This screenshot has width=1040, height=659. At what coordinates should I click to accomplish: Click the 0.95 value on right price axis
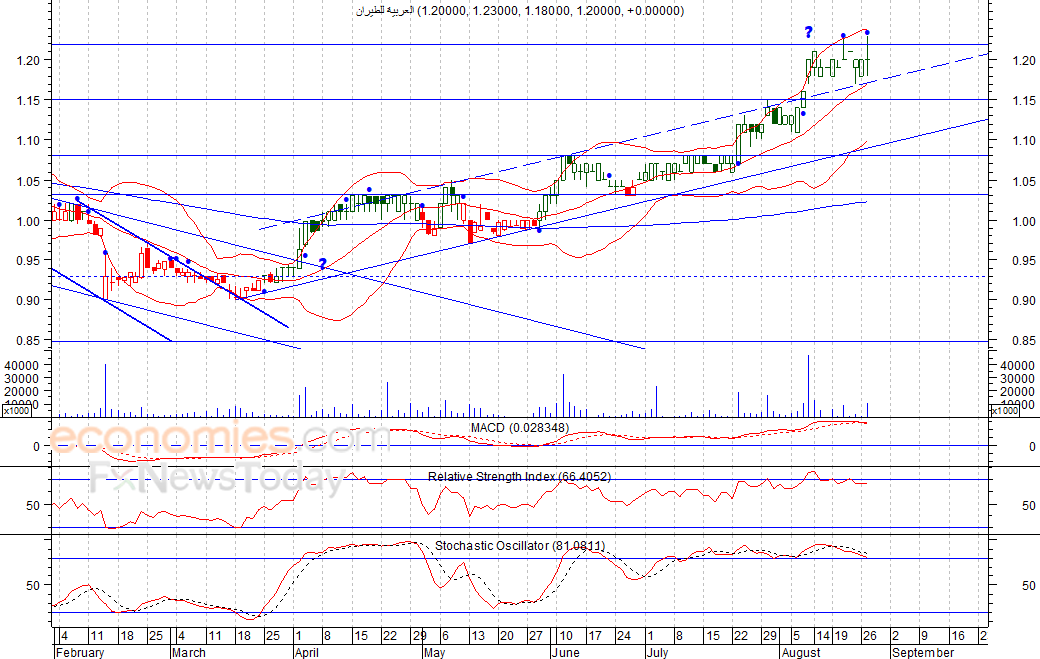pyautogui.click(x=1024, y=261)
